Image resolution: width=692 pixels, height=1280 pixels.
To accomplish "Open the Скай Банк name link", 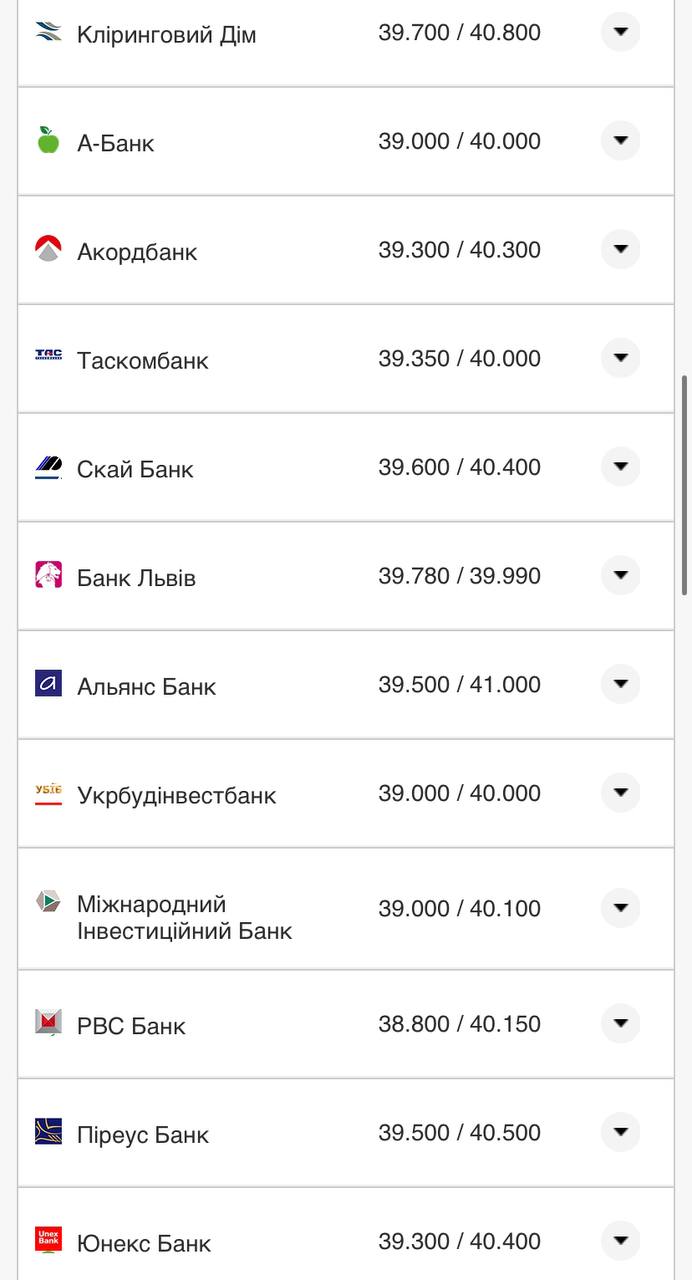I will [x=135, y=470].
